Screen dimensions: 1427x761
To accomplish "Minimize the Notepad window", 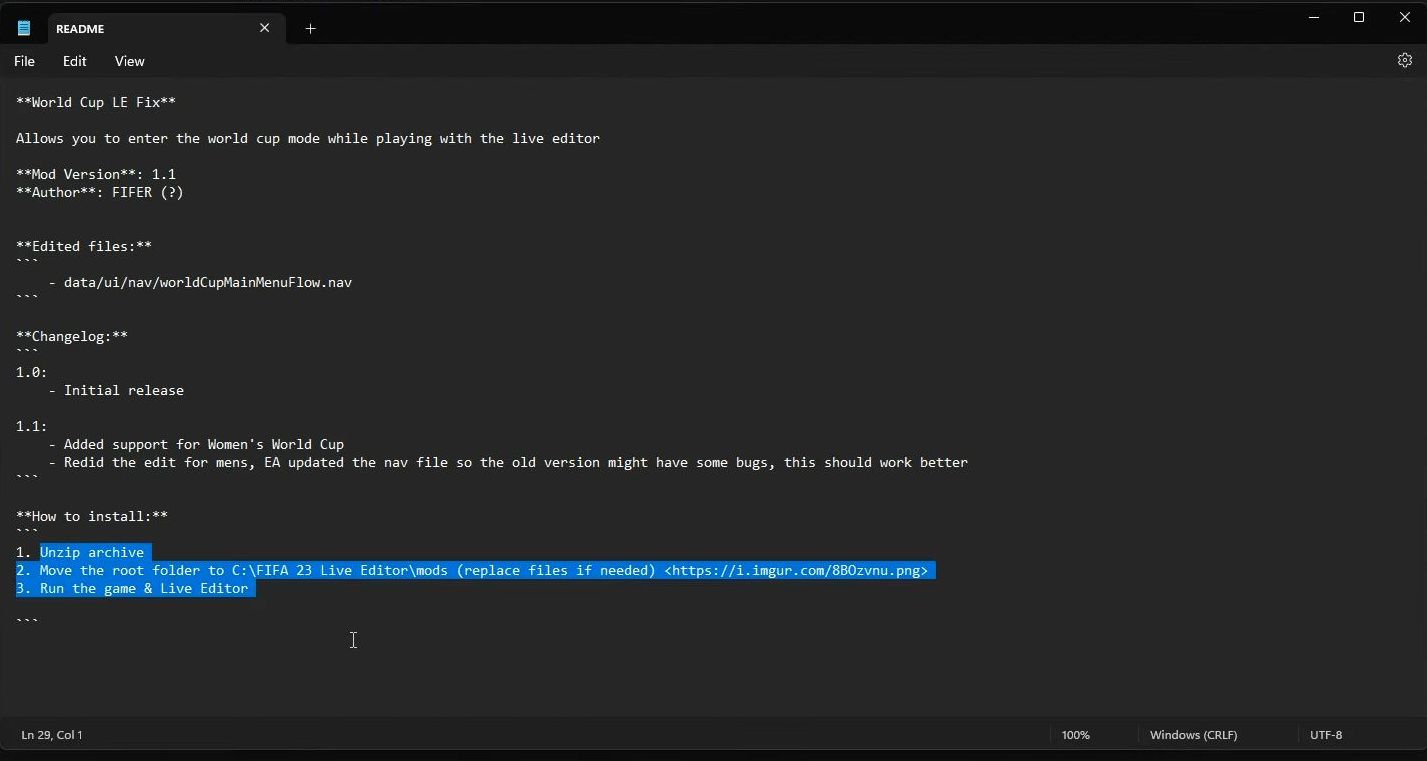I will pos(1314,17).
